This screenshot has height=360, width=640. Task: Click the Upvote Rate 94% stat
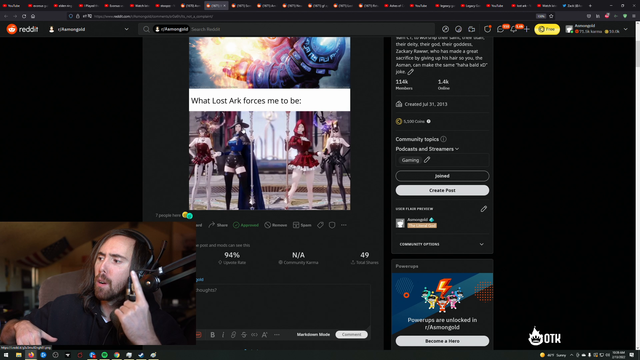(x=232, y=258)
